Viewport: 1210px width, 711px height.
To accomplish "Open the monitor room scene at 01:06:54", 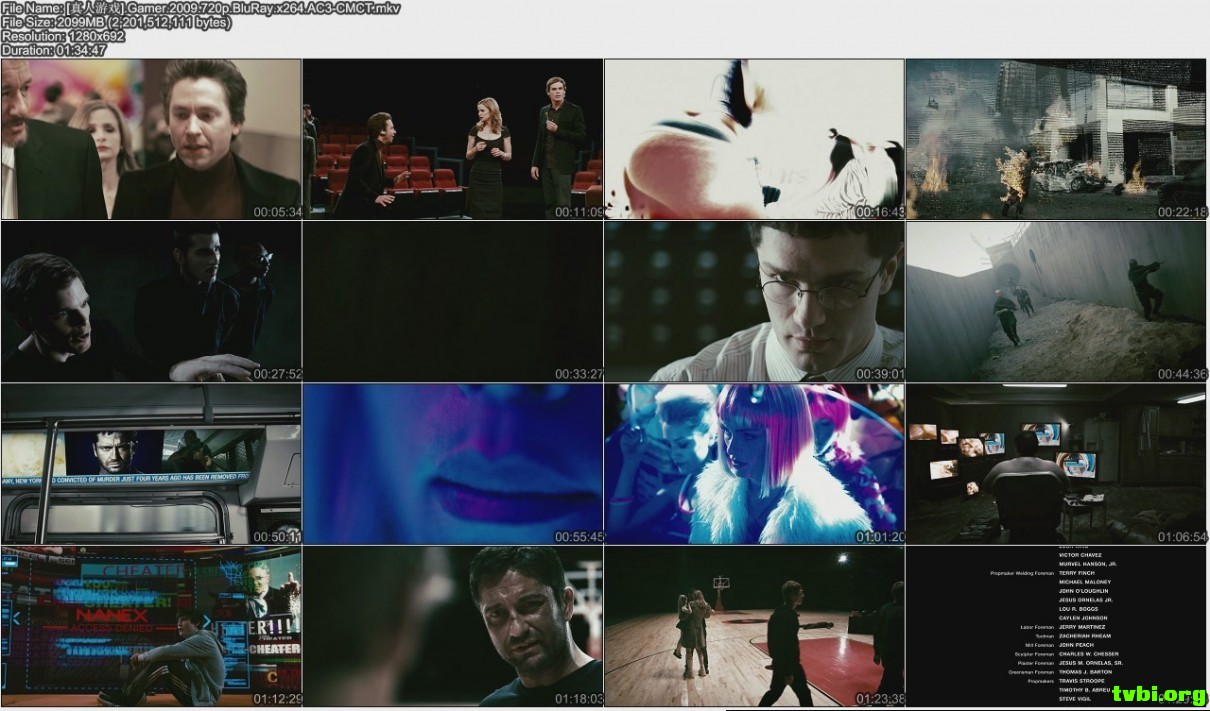I will click(1057, 463).
